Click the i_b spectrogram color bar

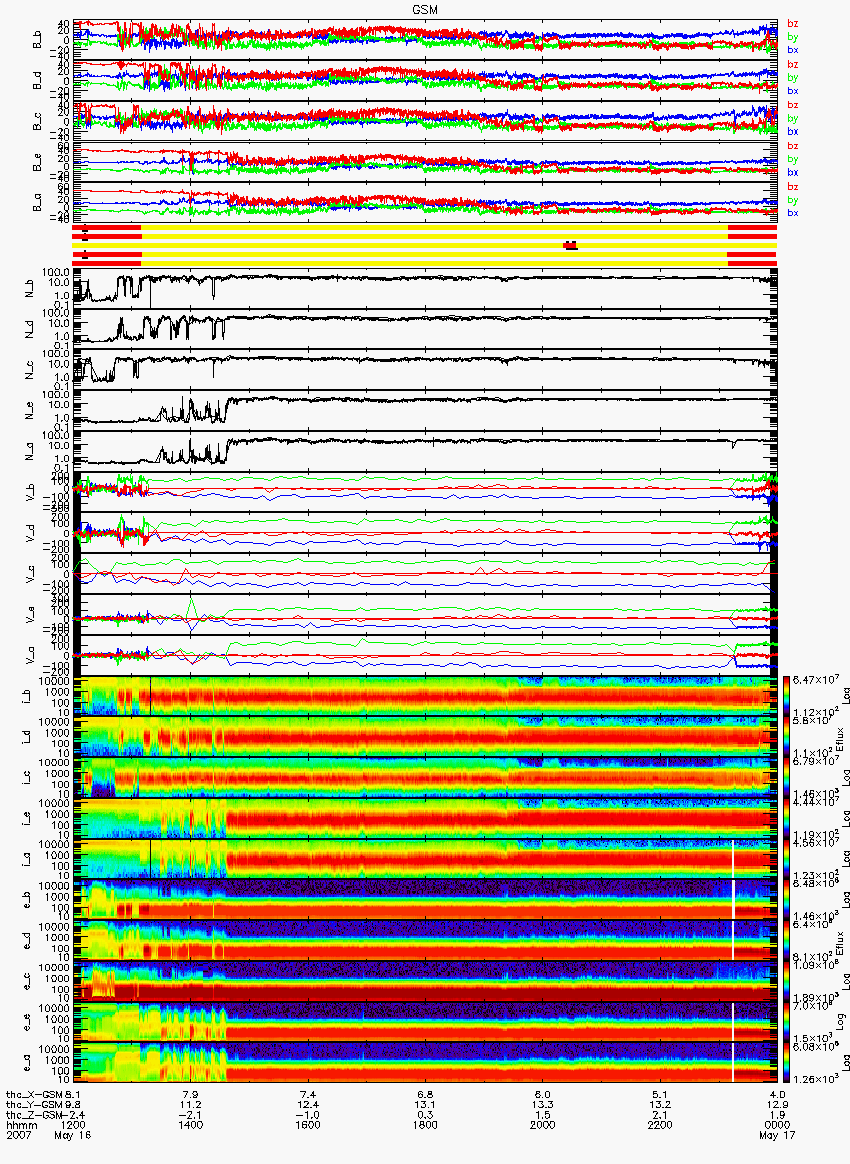785,696
